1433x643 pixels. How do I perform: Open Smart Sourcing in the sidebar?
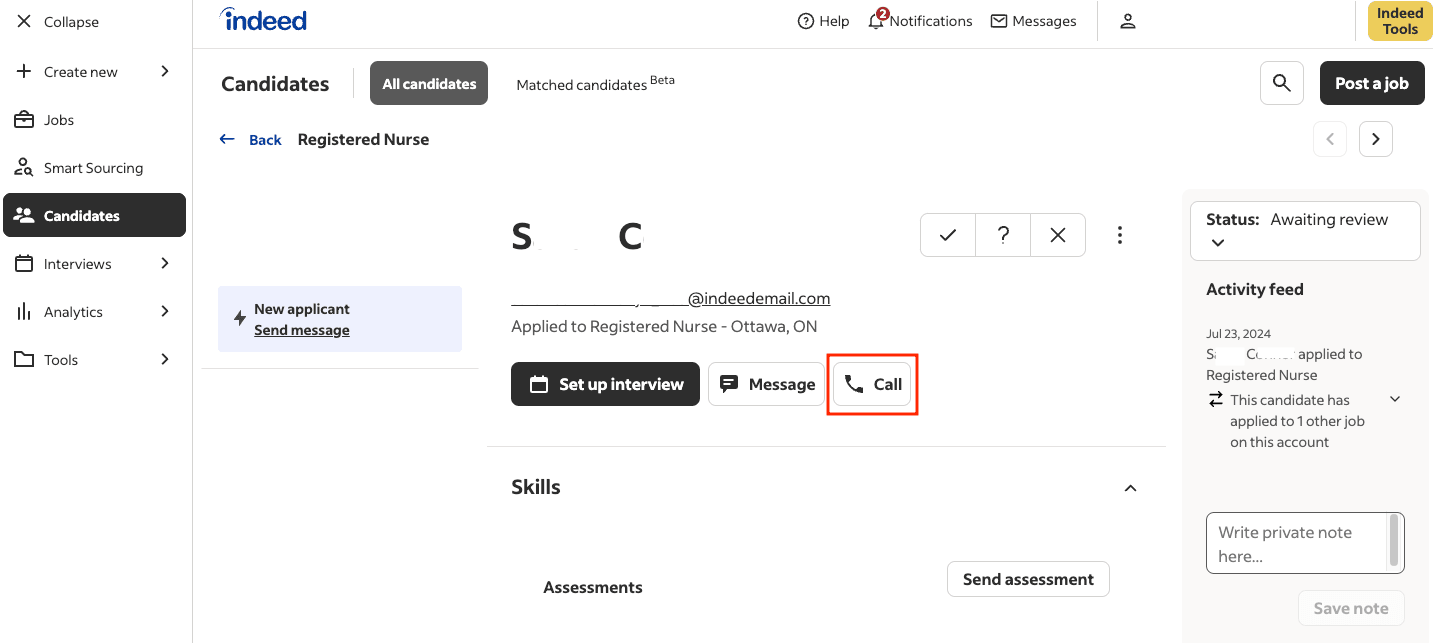tap(93, 168)
